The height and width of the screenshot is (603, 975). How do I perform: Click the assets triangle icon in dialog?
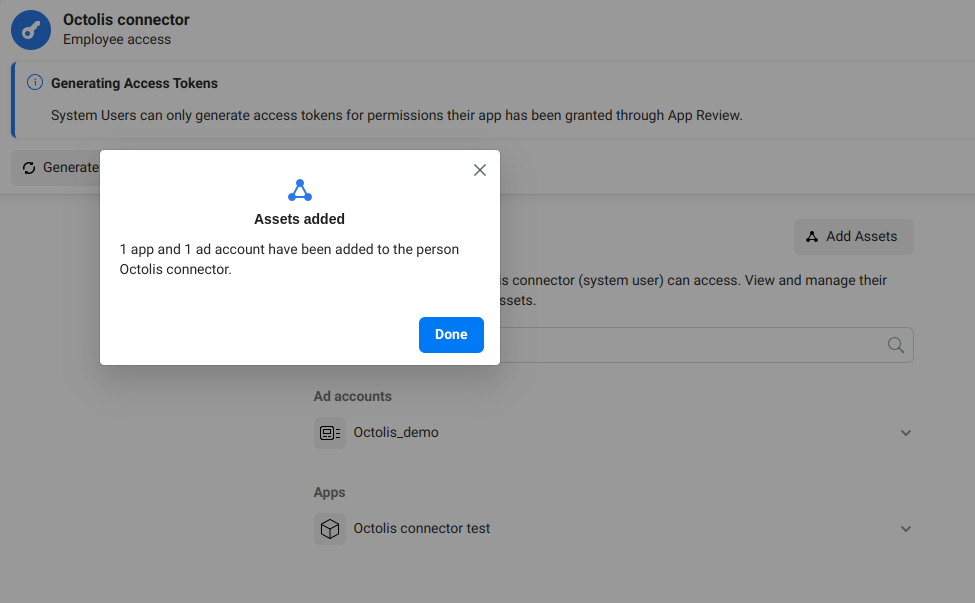300,190
